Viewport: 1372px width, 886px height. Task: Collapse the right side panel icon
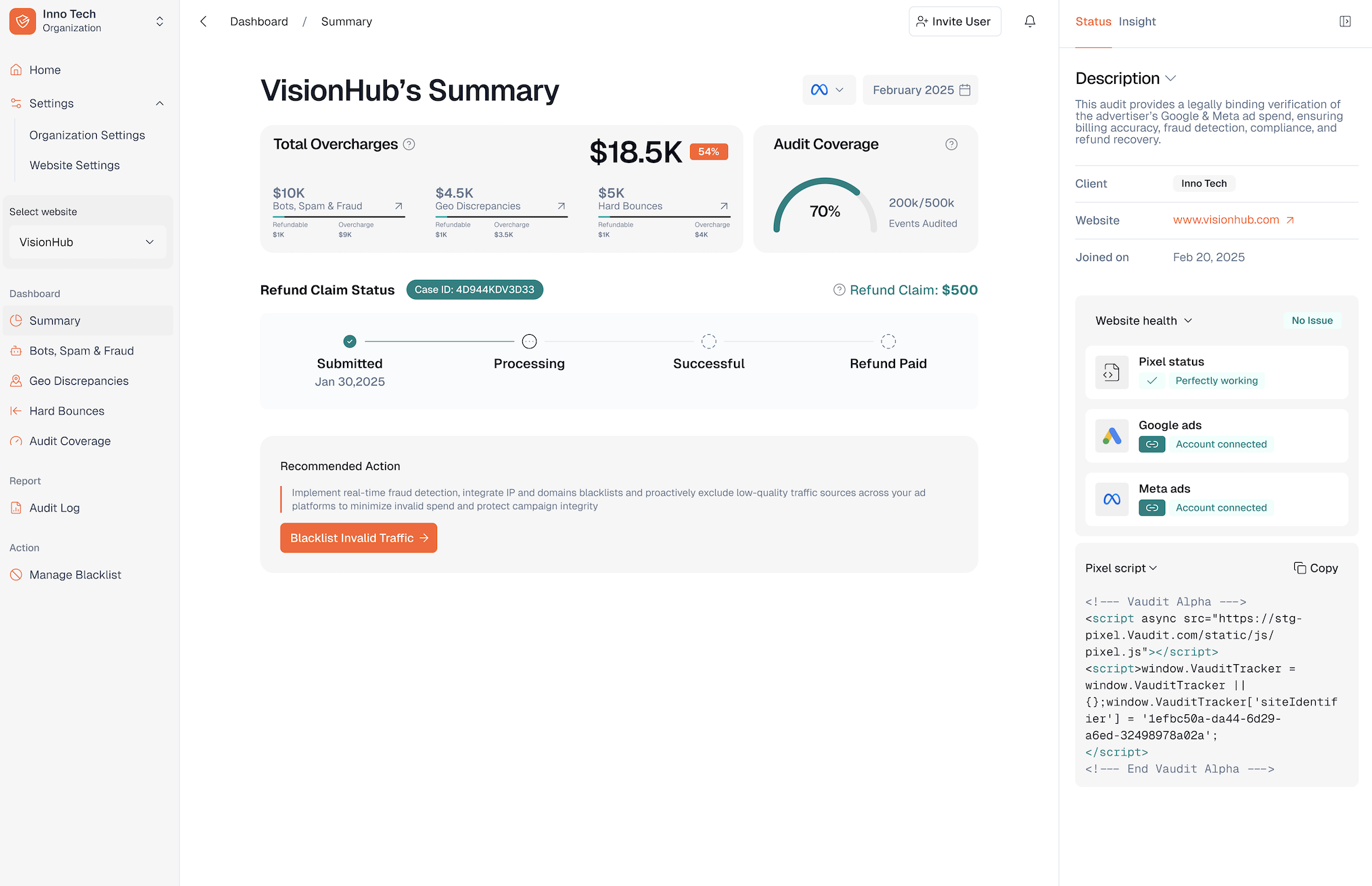coord(1345,22)
